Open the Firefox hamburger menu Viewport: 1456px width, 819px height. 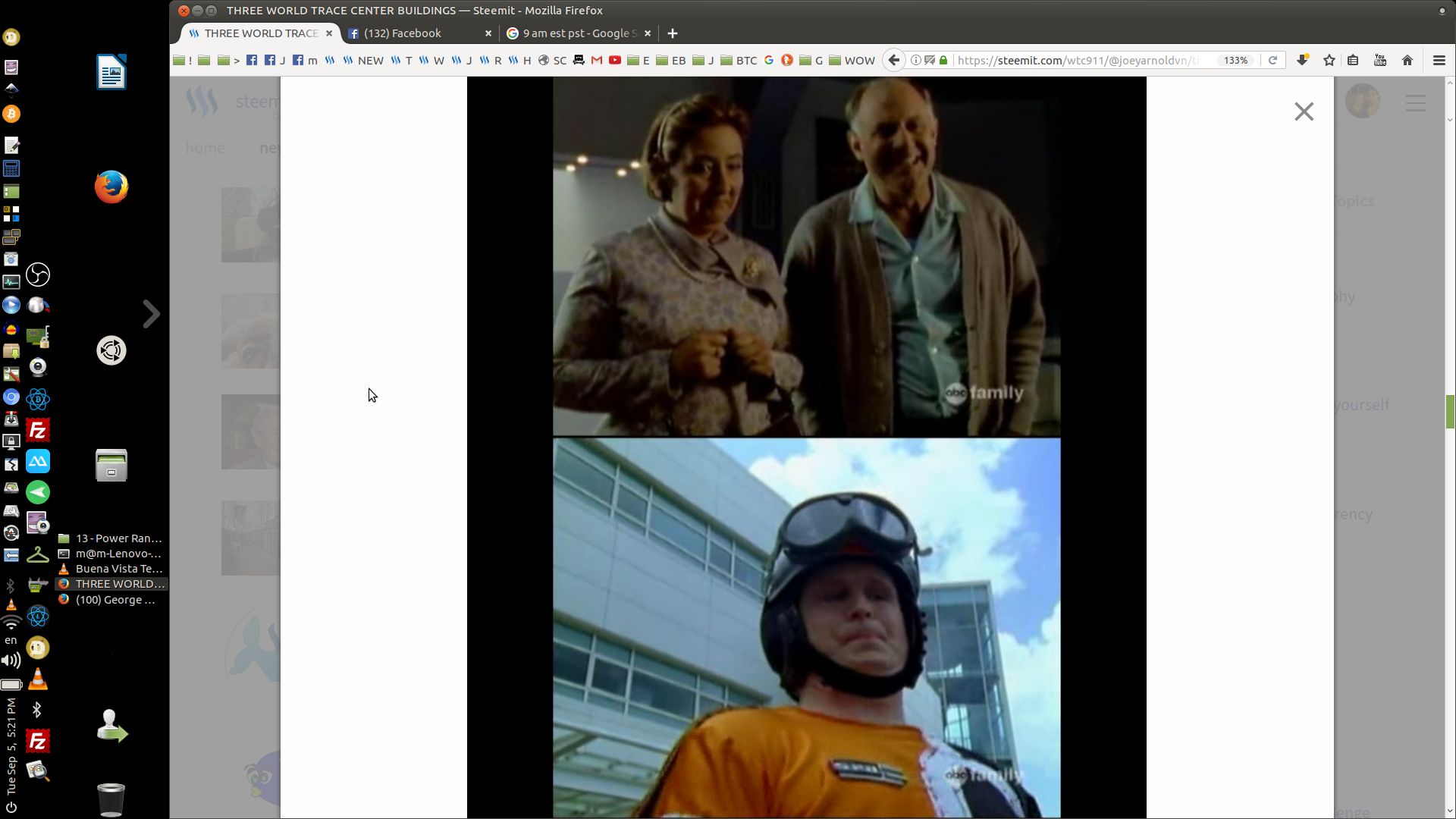(x=1439, y=61)
